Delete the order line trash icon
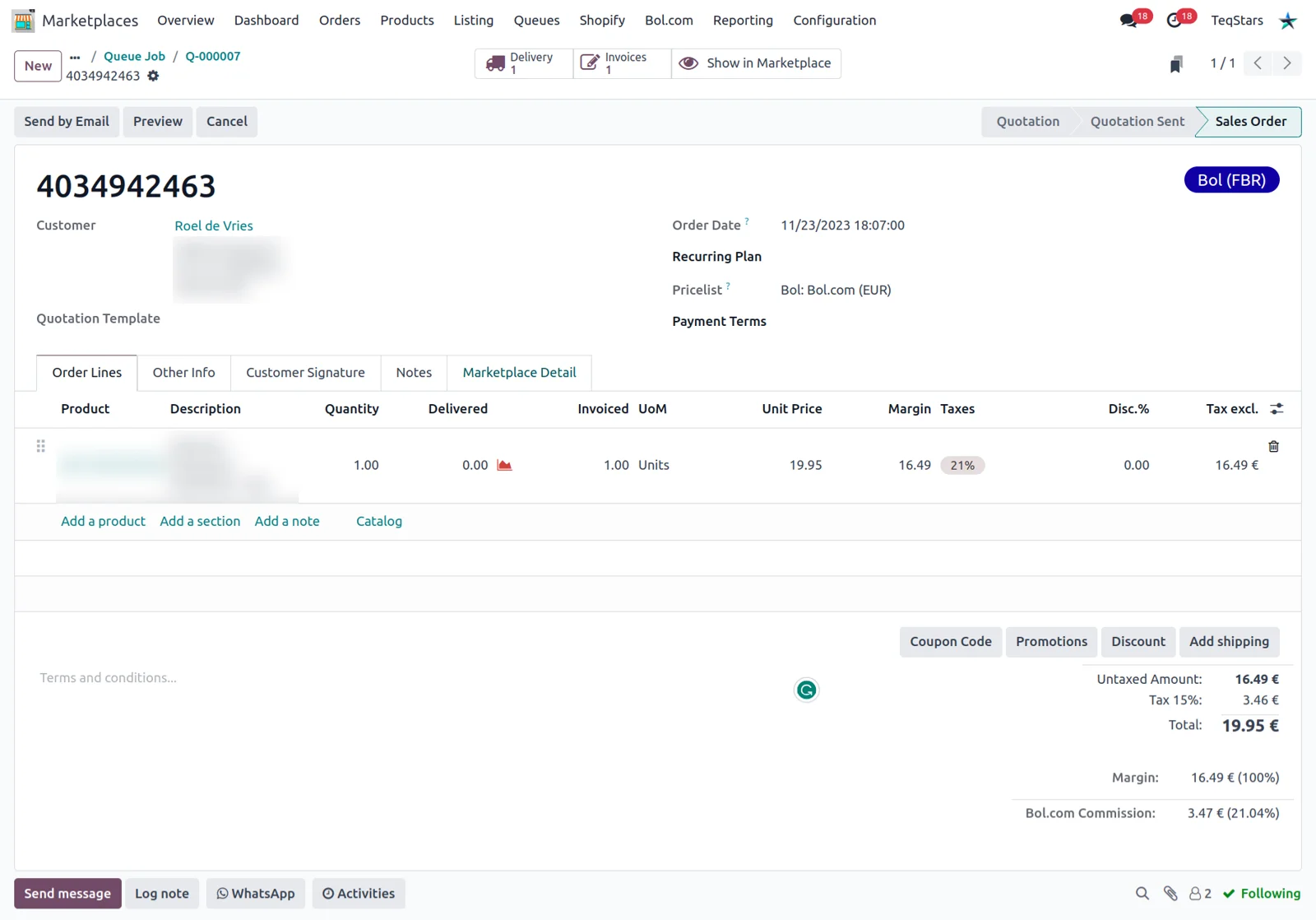 click(1273, 447)
